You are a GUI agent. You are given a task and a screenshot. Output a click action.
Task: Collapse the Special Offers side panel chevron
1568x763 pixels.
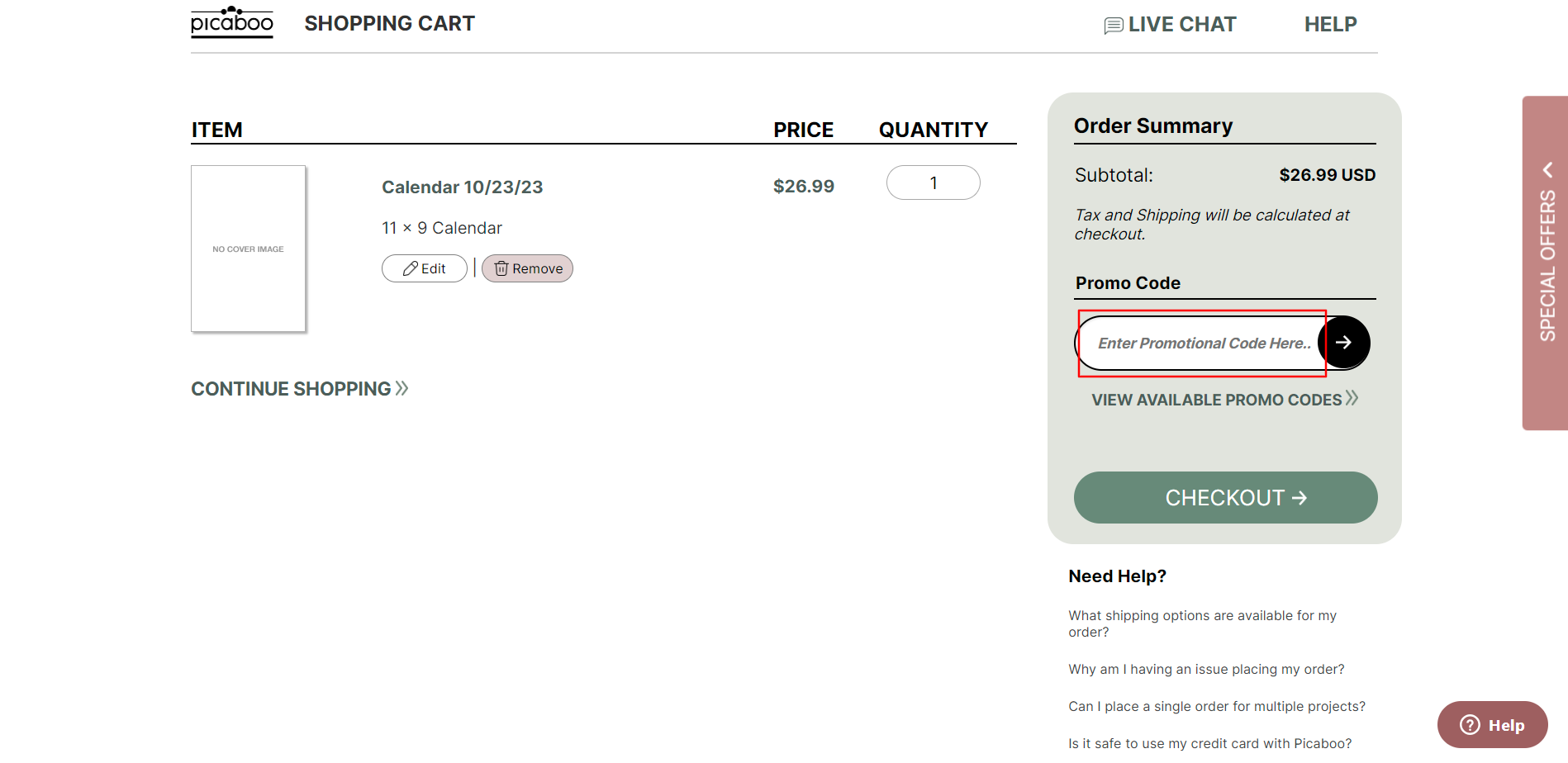1547,169
